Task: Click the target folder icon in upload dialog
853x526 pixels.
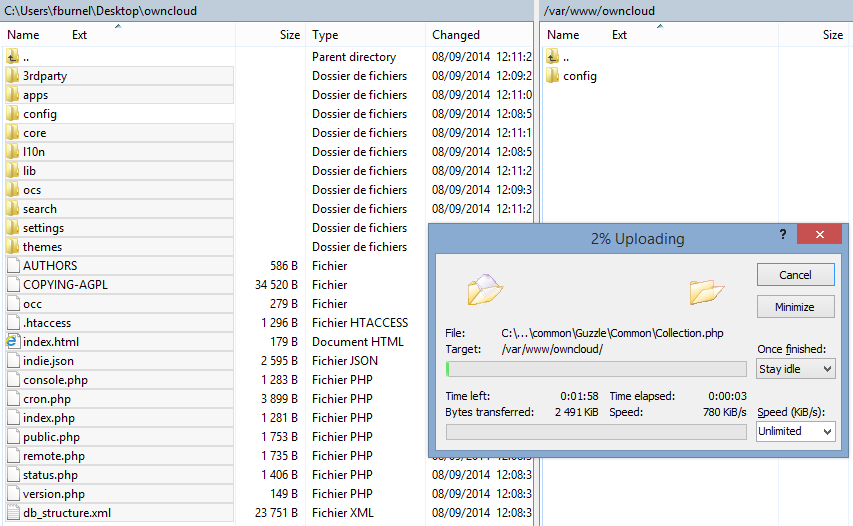Action: [x=706, y=291]
